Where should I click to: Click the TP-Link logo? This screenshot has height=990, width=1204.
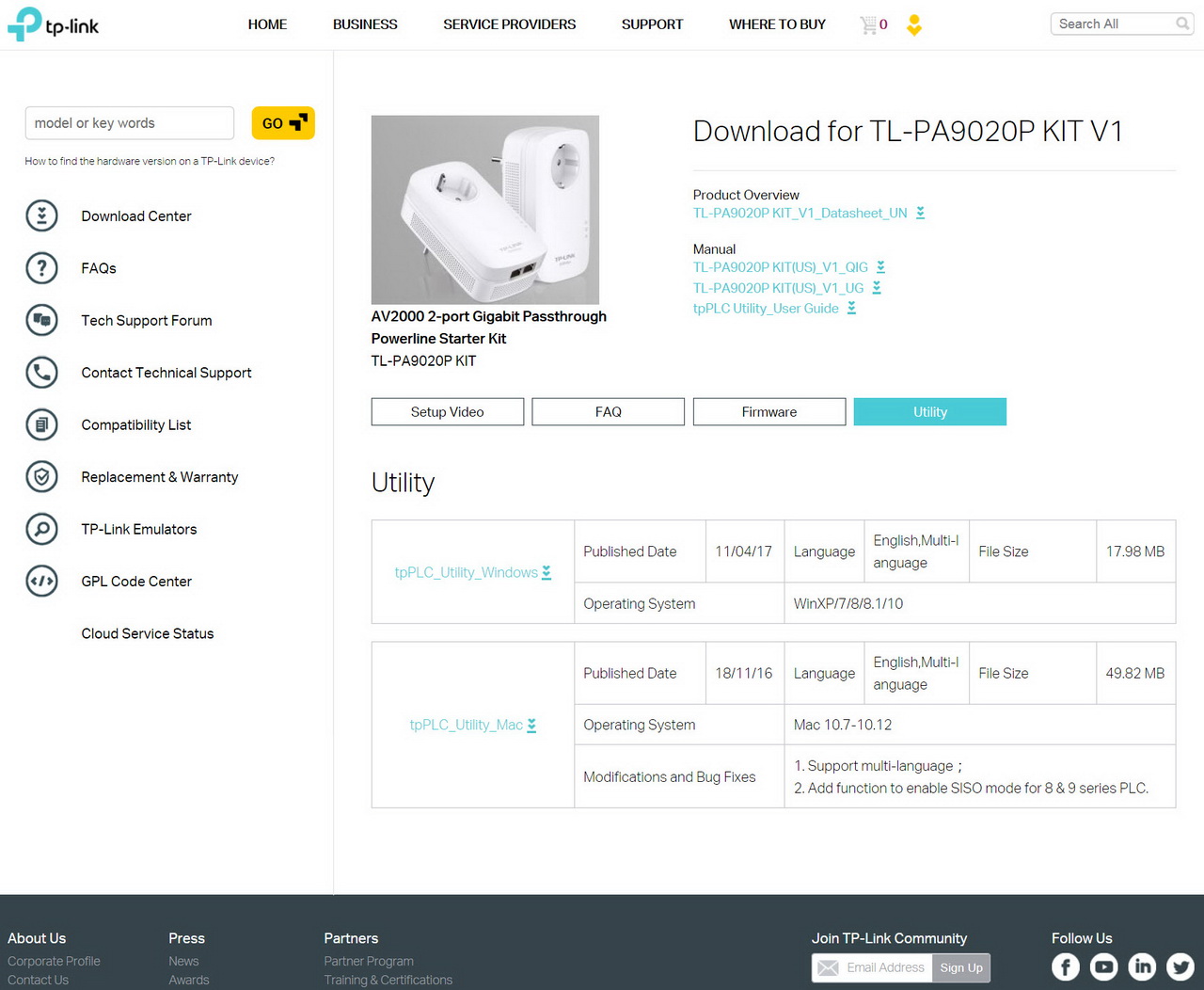(53, 24)
